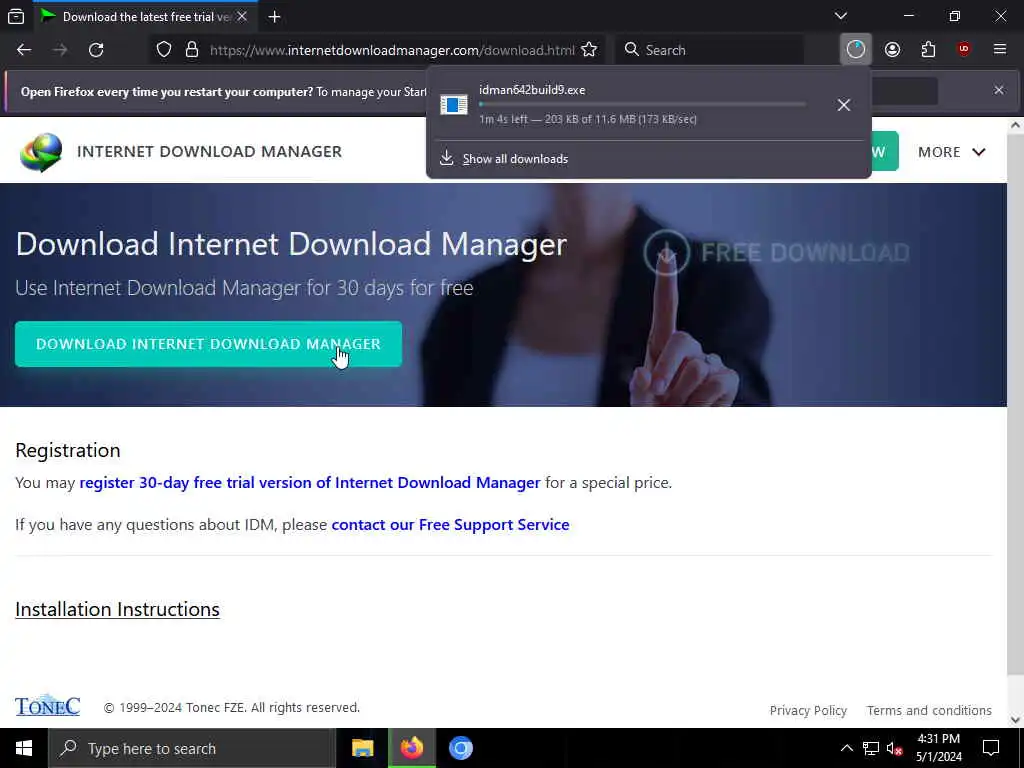1024x768 pixels.
Task: Open the list all tabs dropdown arrow
Action: (841, 16)
